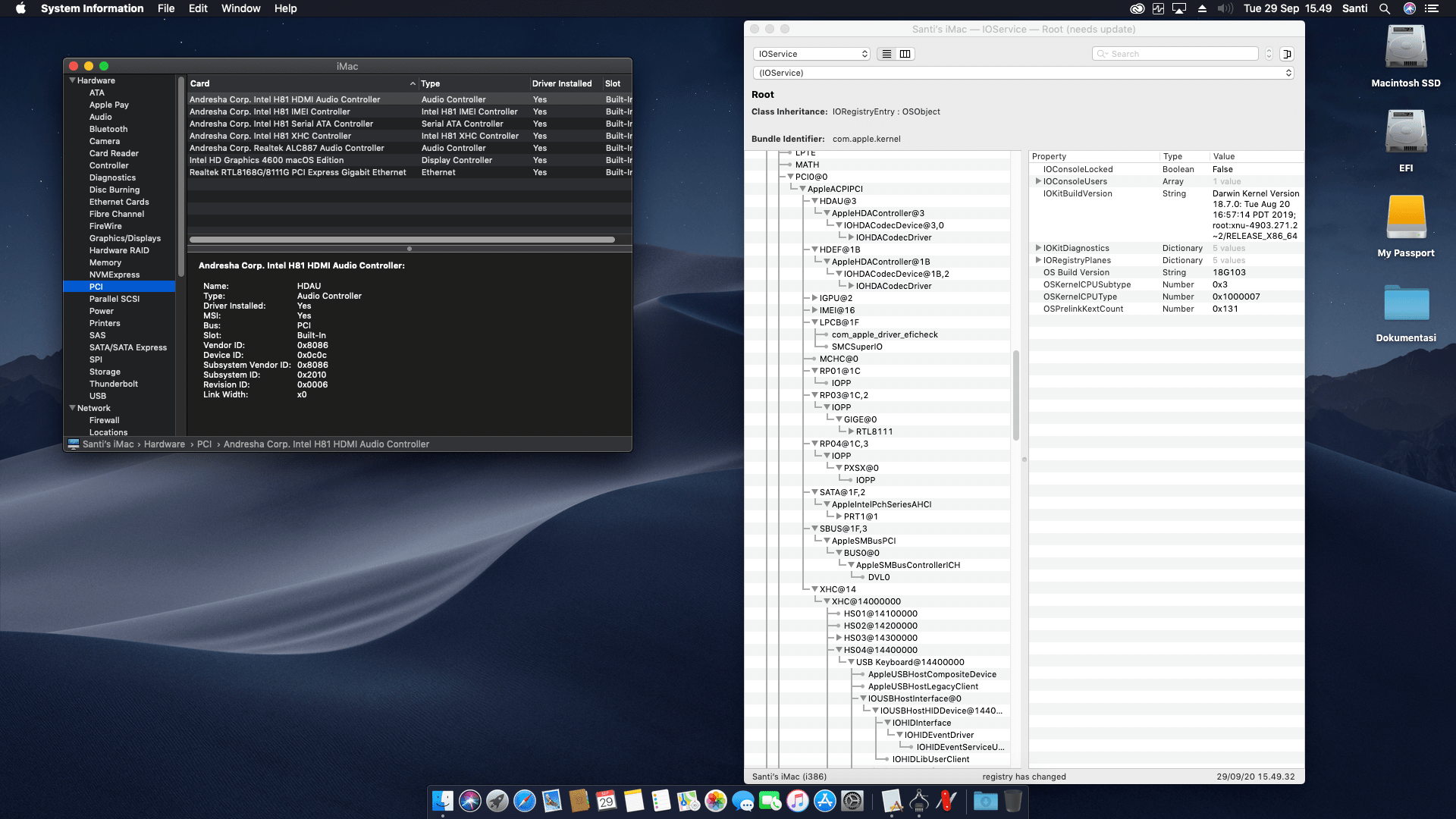This screenshot has width=1456, height=819.
Task: Switch IORegistryExplorer to column view mode
Action: click(905, 54)
